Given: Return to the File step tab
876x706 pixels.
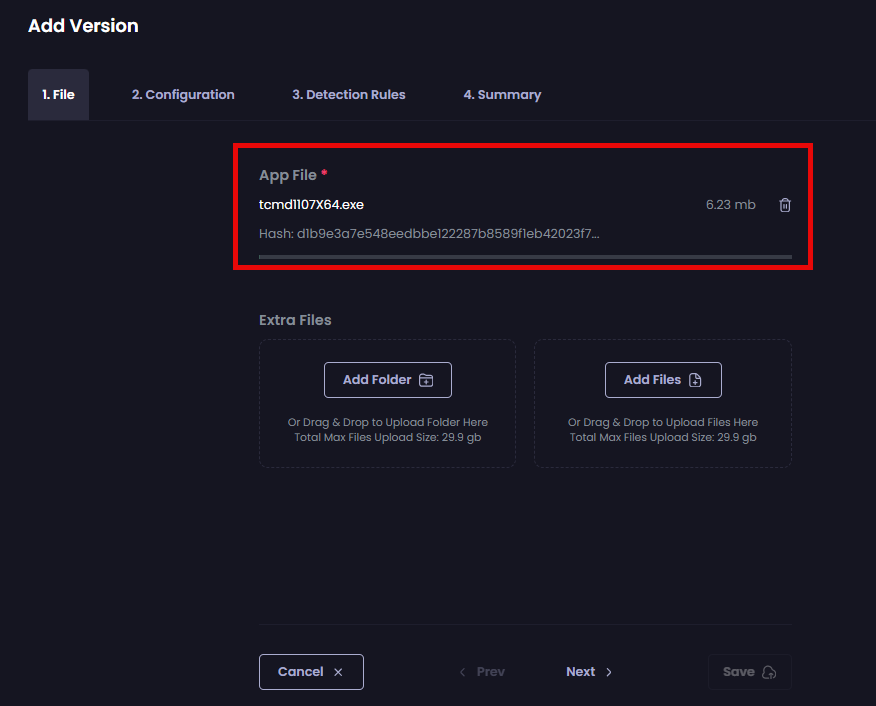Looking at the screenshot, I should pyautogui.click(x=58, y=94).
